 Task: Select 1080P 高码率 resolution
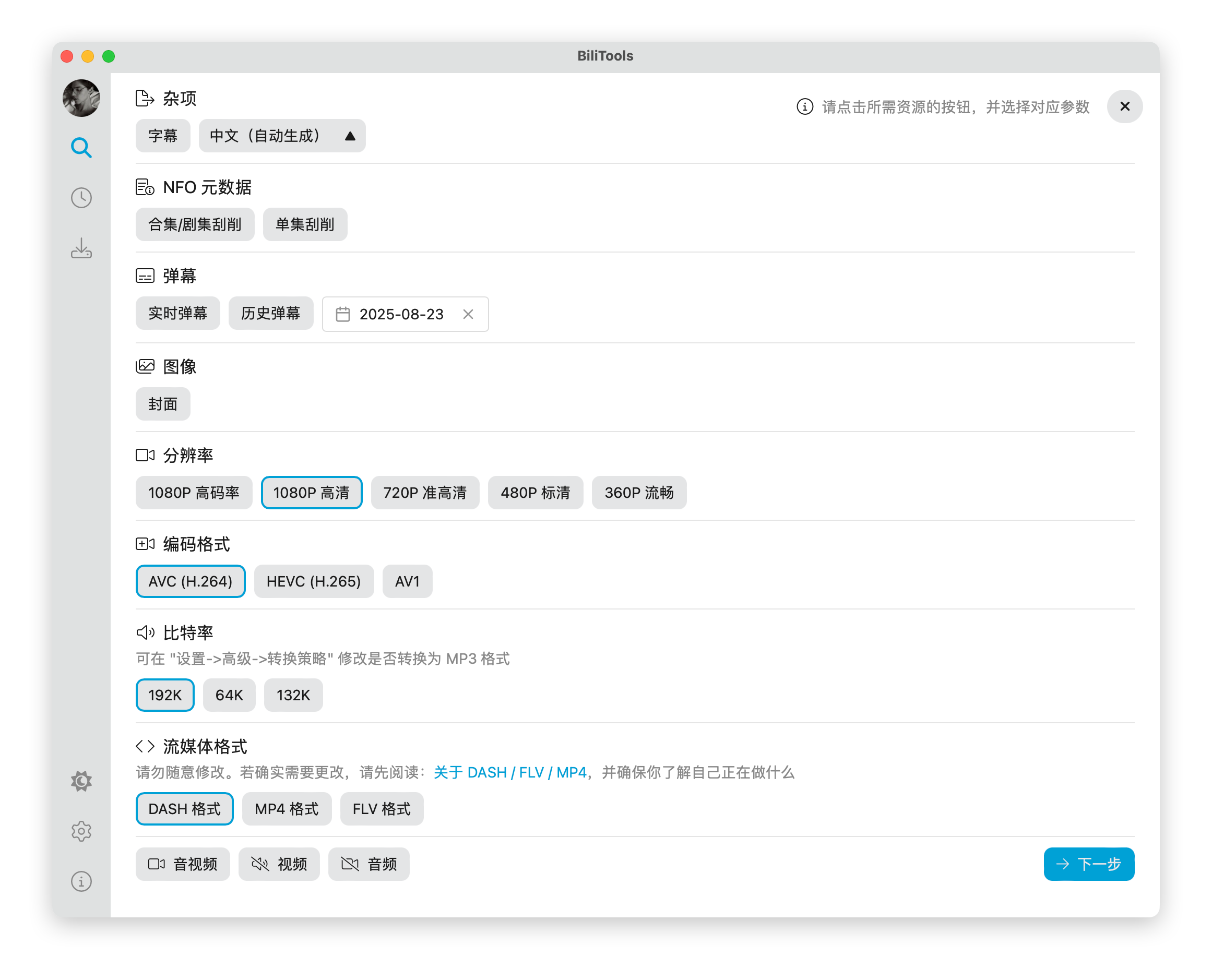pos(194,493)
